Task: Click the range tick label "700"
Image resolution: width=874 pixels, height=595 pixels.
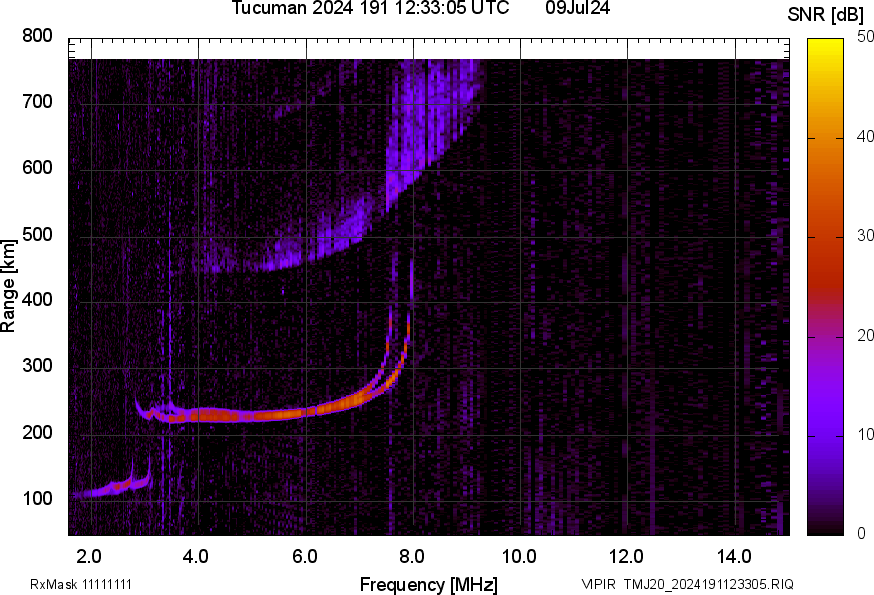Action: [x=37, y=101]
